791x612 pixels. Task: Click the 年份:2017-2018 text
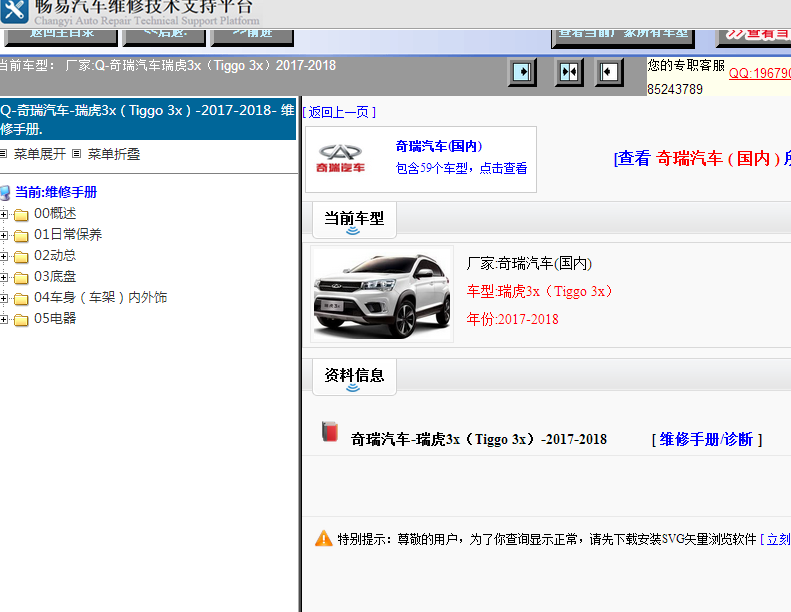pyautogui.click(x=513, y=319)
